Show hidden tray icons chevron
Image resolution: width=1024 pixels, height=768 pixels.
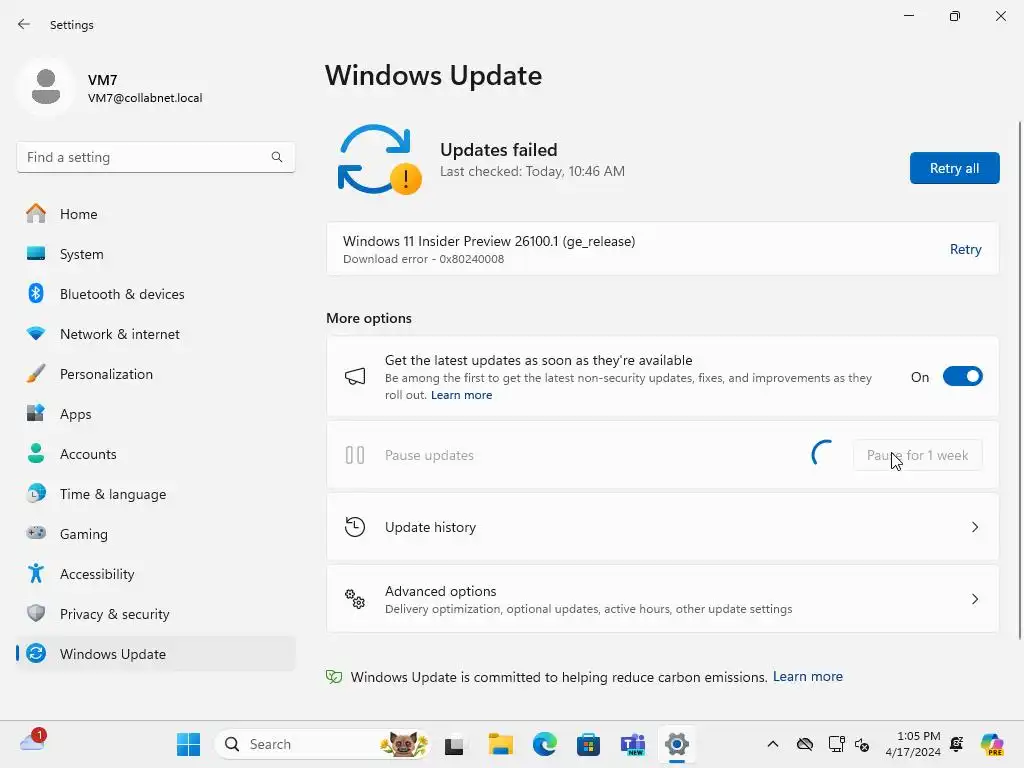(773, 744)
